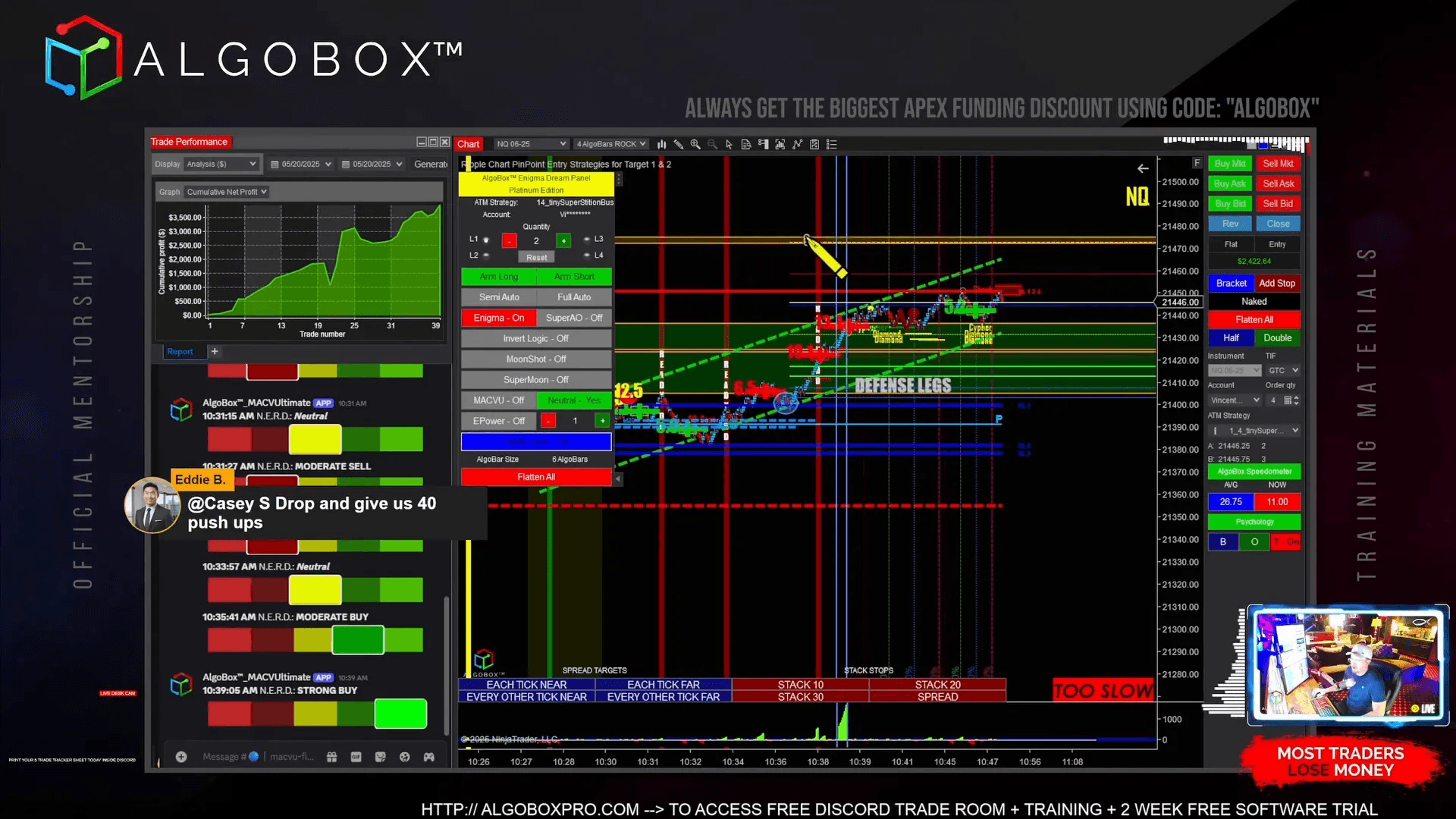Click the Buy Mkt button
The height and width of the screenshot is (819, 1456).
tap(1229, 164)
